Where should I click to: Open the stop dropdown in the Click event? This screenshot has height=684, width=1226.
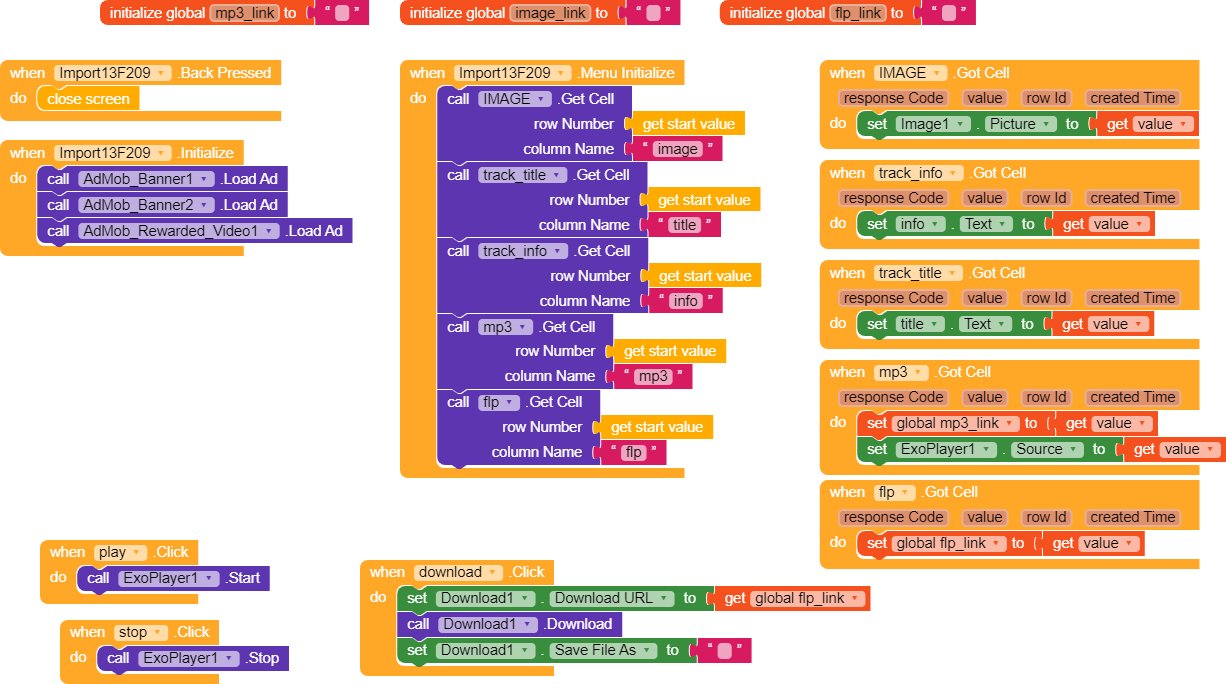[x=139, y=632]
